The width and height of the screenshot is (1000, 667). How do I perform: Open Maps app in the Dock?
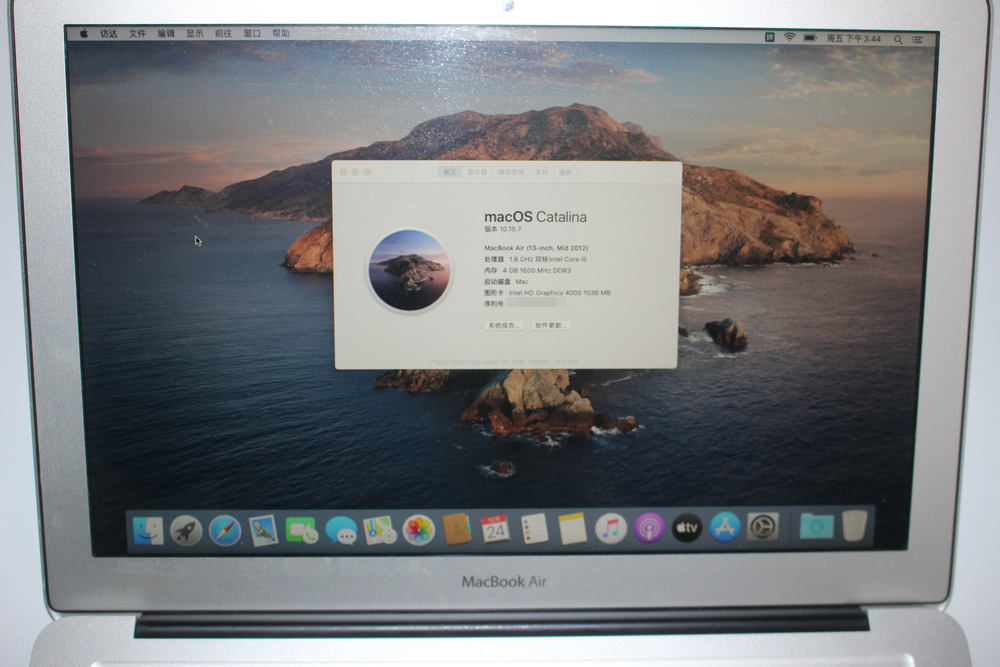(x=379, y=531)
